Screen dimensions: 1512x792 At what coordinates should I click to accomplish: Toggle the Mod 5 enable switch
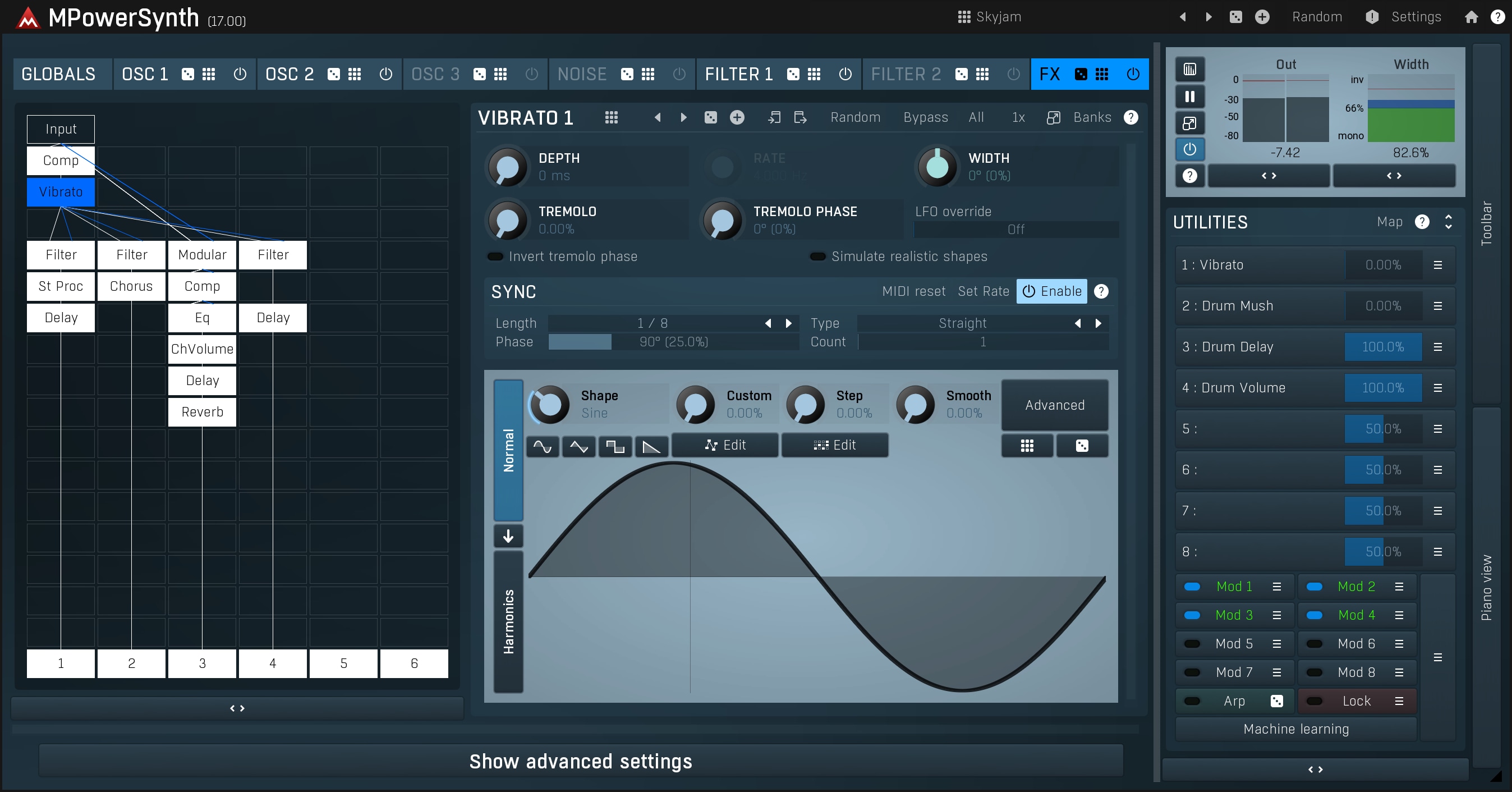(x=1192, y=643)
